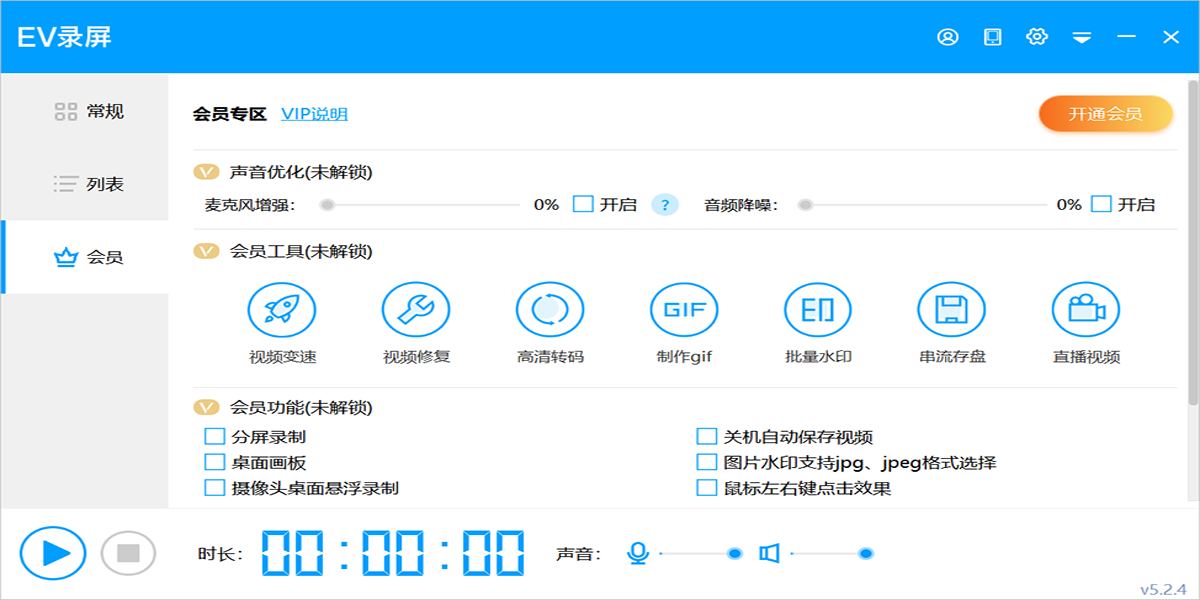Click the user account icon in title bar

947,37
